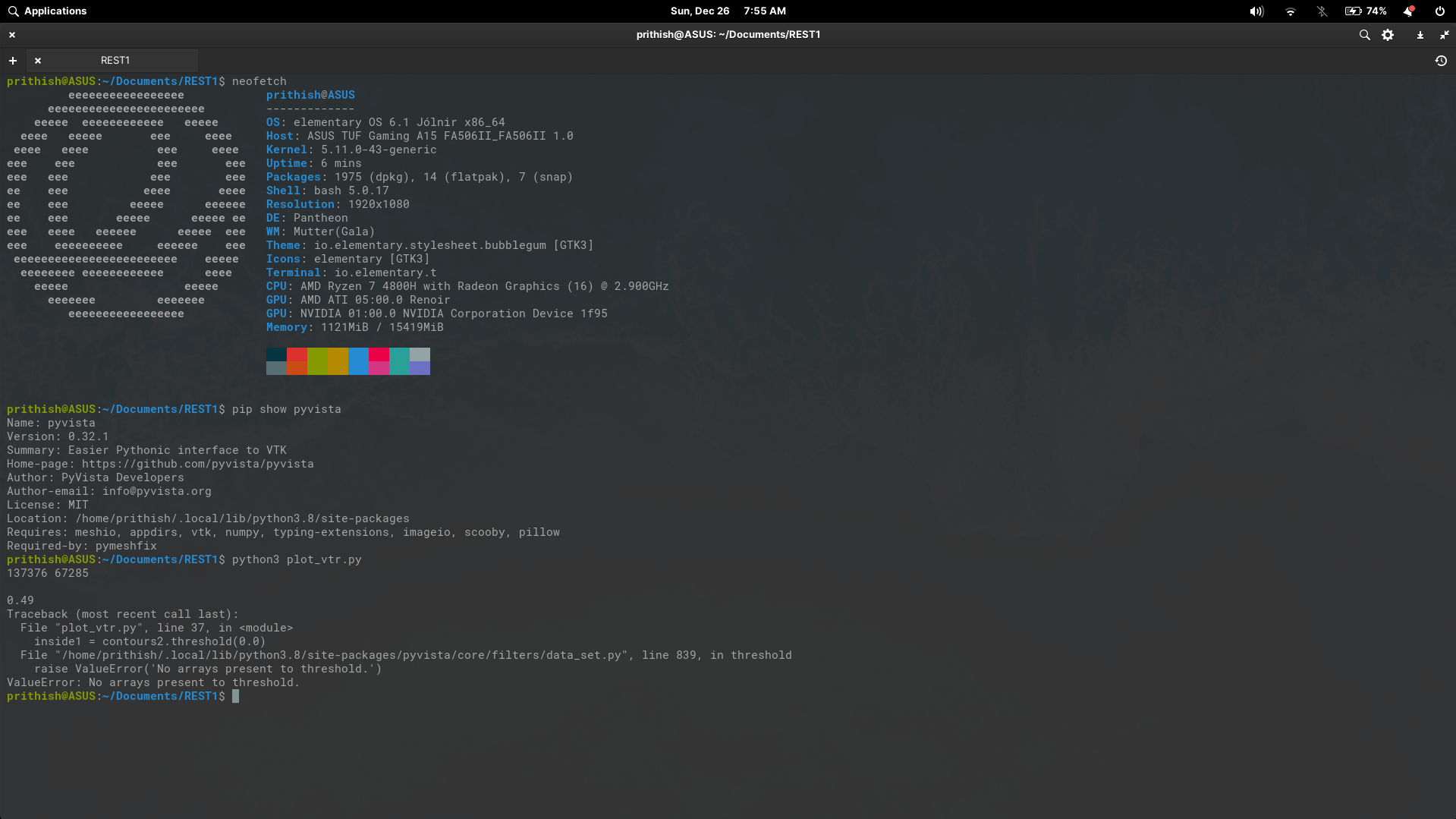Open the search icon in the Applications menu area

tap(12, 11)
